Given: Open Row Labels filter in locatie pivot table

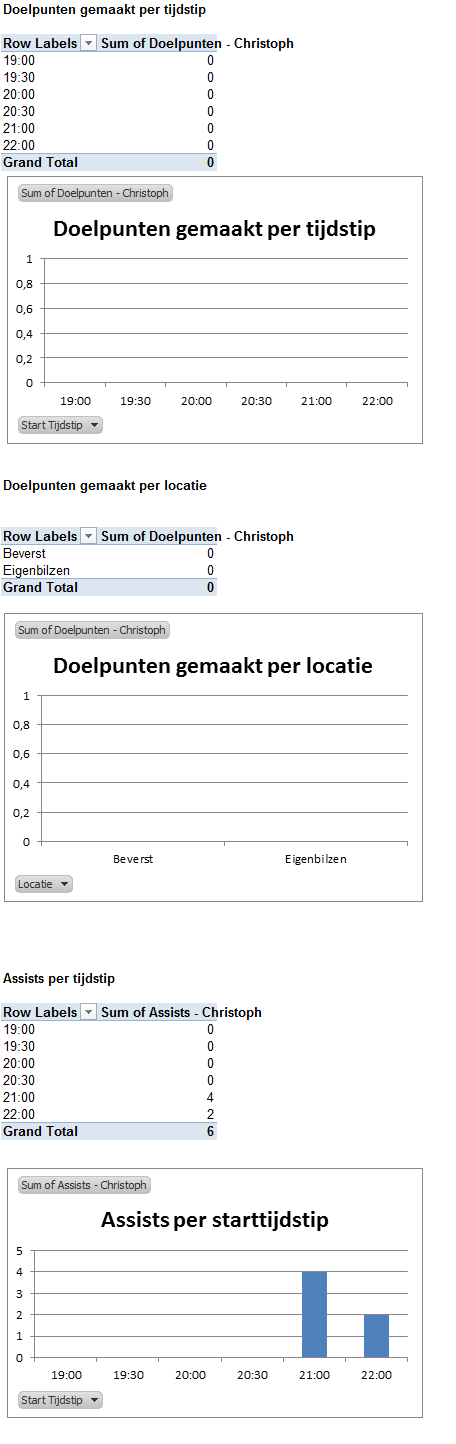Looking at the screenshot, I should point(88,536).
